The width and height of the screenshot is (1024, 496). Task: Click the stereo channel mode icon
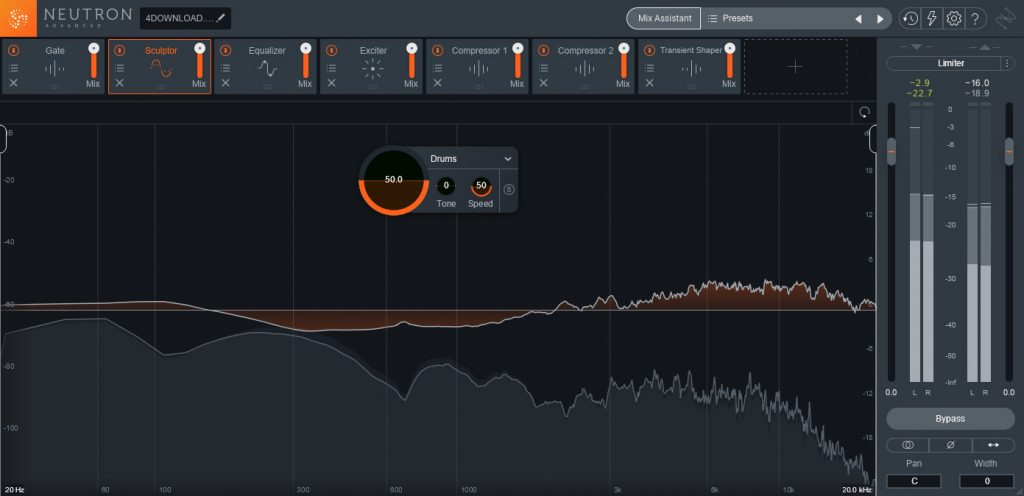click(908, 444)
